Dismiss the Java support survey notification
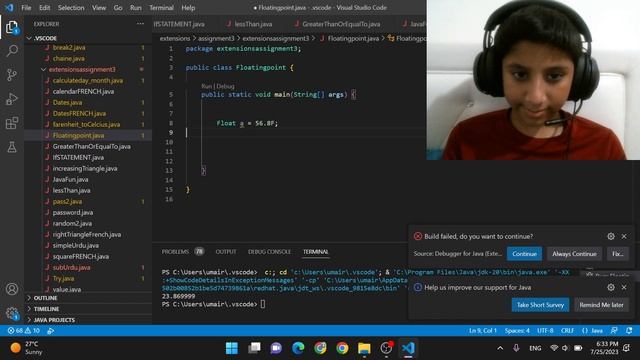Viewport: 640px width, 360px height. pyautogui.click(x=624, y=287)
